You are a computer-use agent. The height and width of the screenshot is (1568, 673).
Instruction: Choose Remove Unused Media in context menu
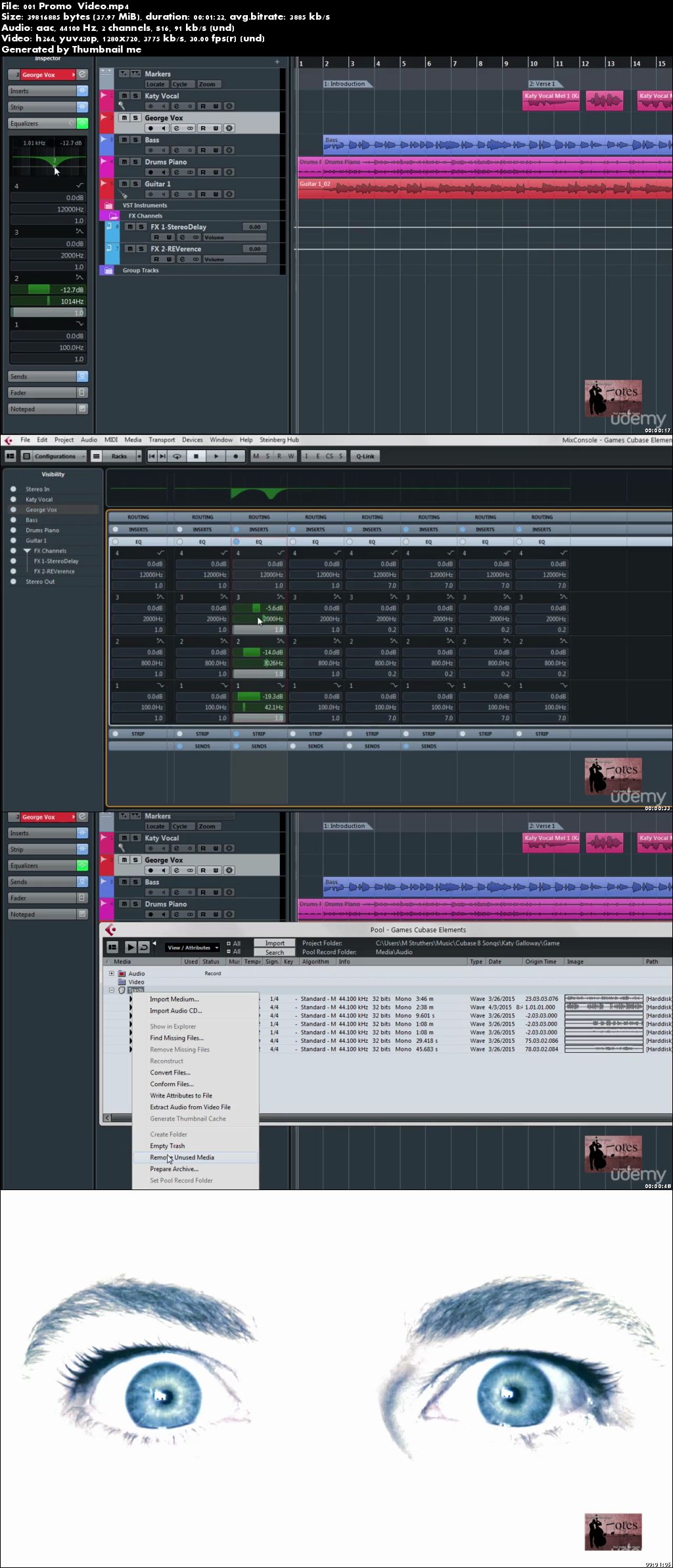(195, 1157)
